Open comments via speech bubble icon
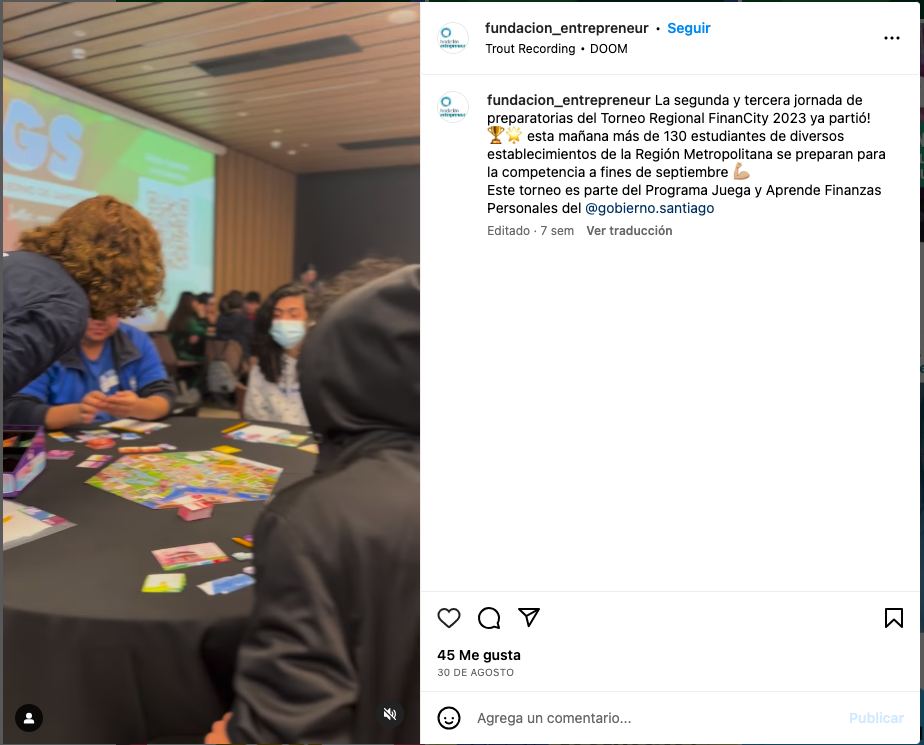Screen dimensions: 924x745 click(x=489, y=618)
